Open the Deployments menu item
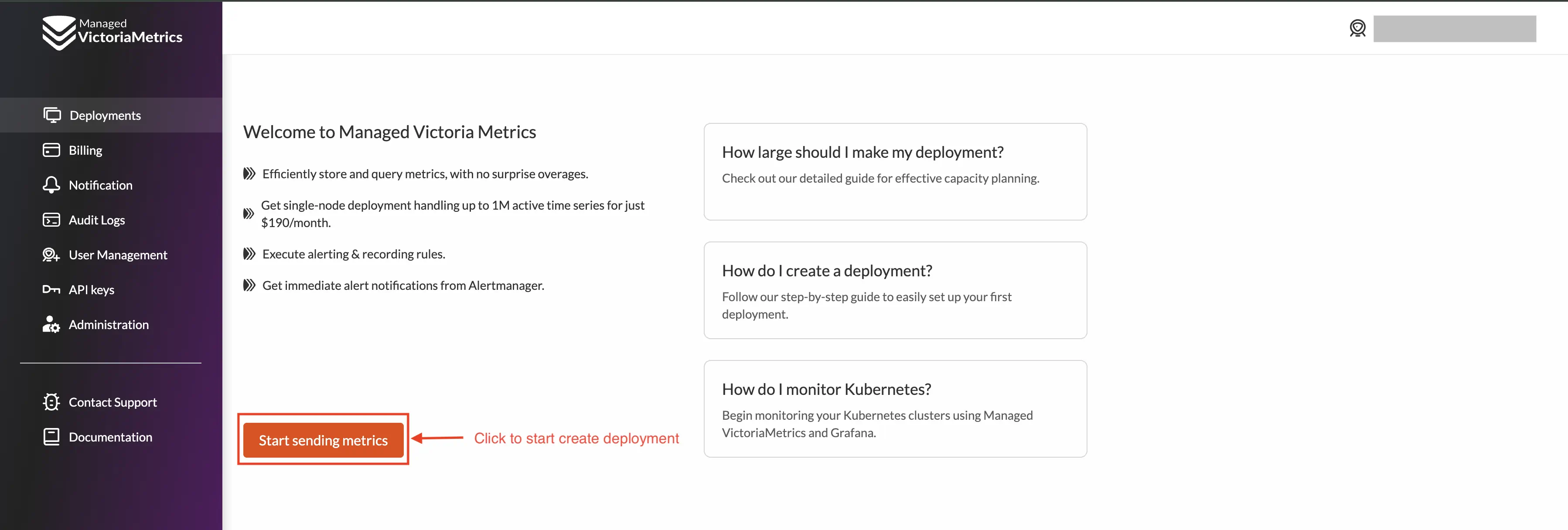The image size is (1568, 530). [111, 115]
